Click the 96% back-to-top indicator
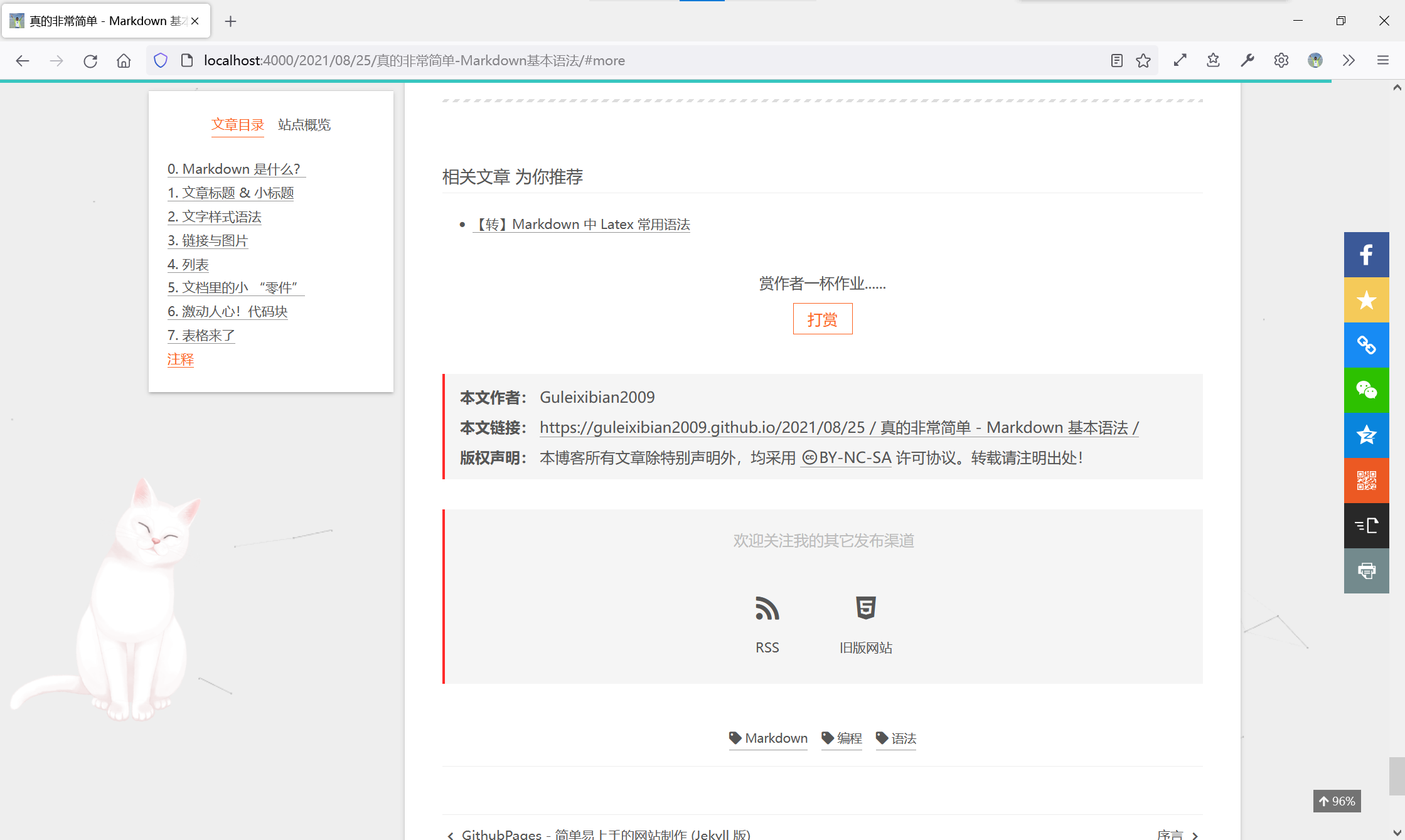1405x840 pixels. (x=1337, y=801)
